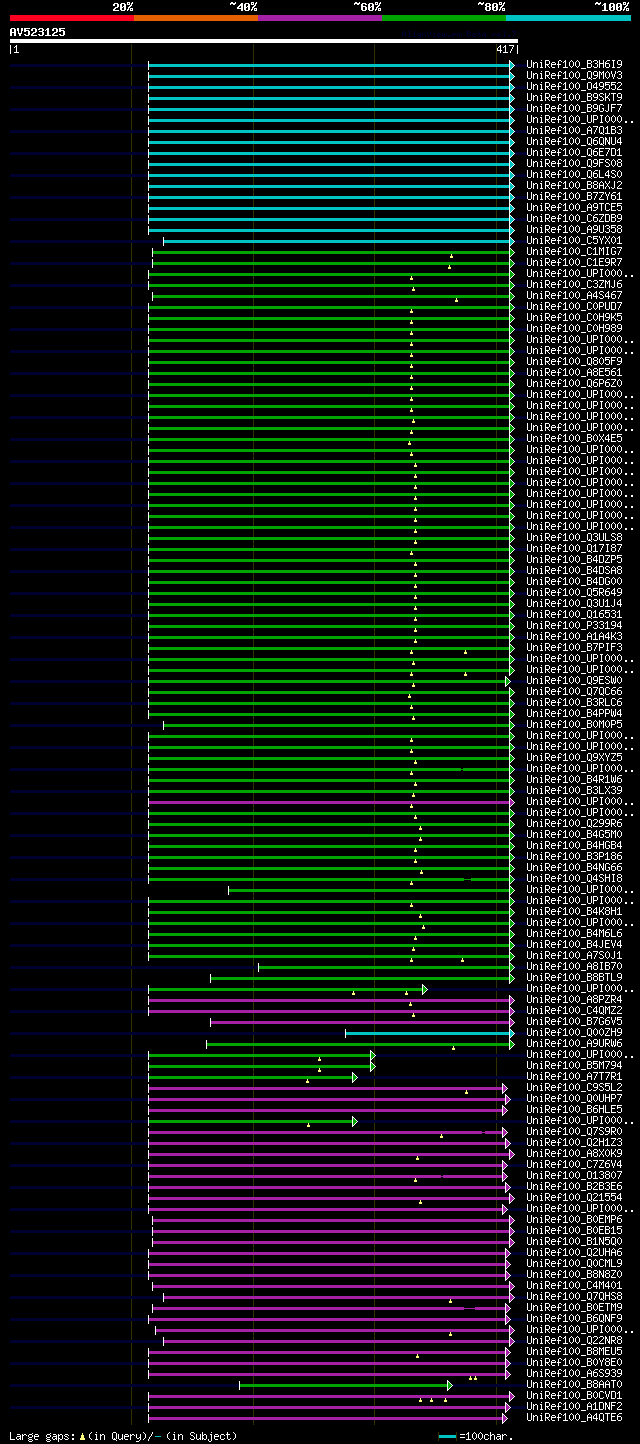The width and height of the screenshot is (640, 1444).
Task: Select hit UniRef100_P33194
Action: [574, 625]
